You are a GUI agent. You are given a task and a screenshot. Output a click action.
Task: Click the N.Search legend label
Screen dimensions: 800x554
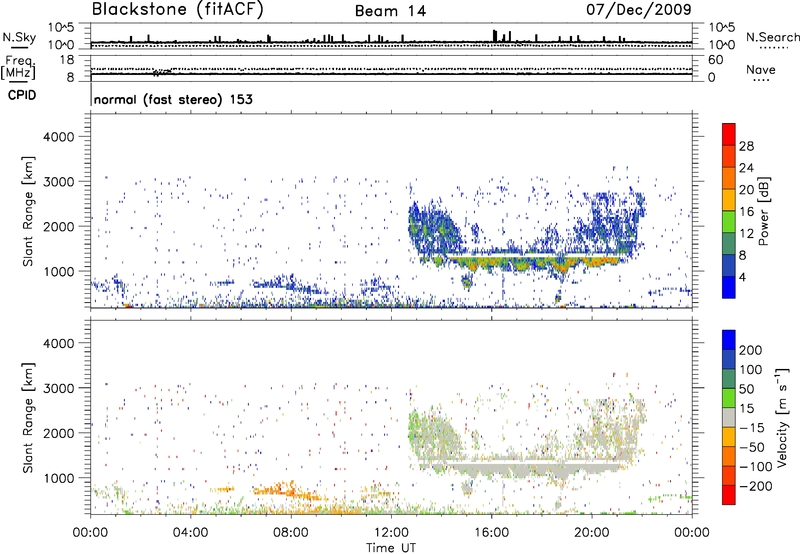pyautogui.click(x=772, y=37)
